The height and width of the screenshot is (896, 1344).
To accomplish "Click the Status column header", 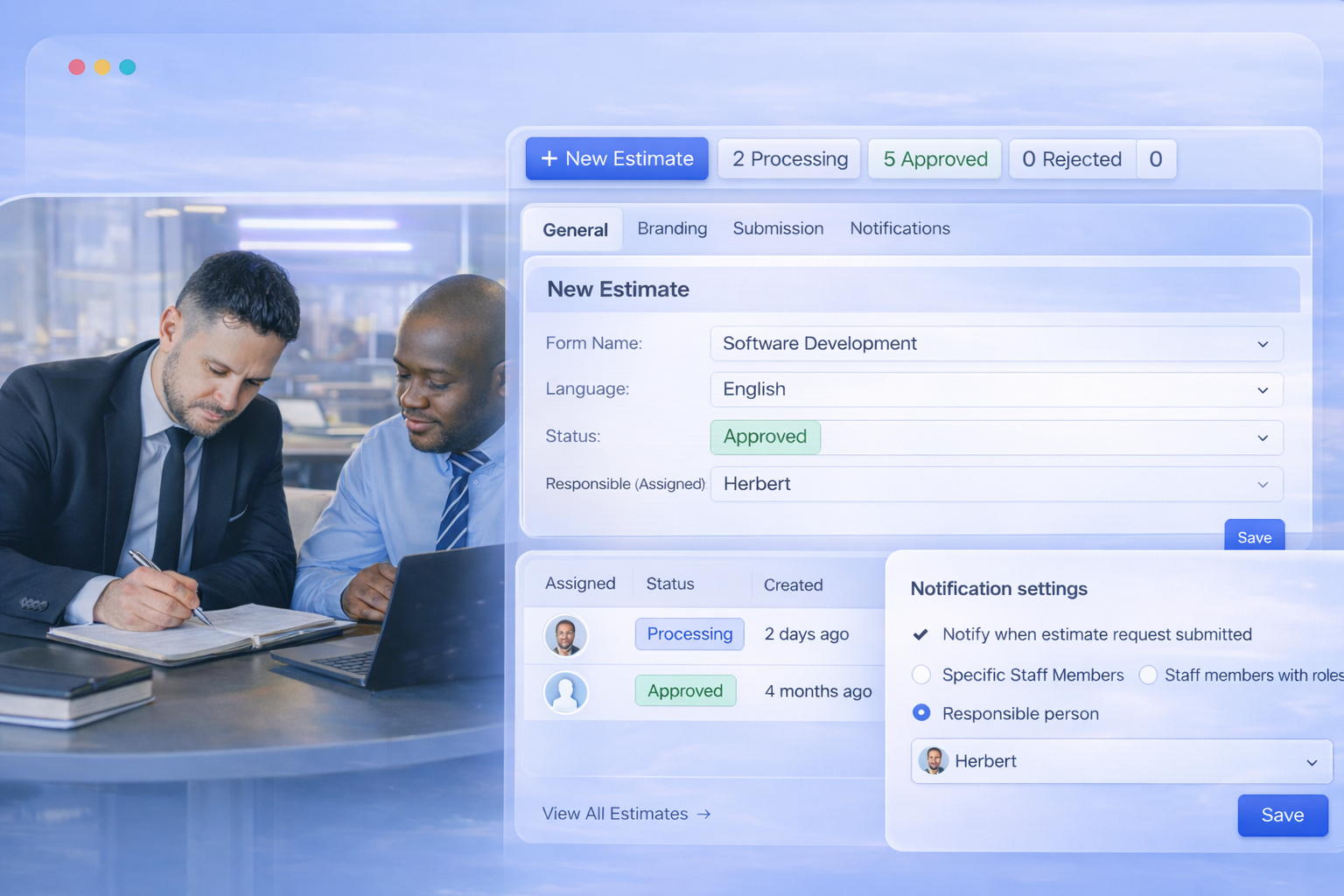I will pos(670,584).
